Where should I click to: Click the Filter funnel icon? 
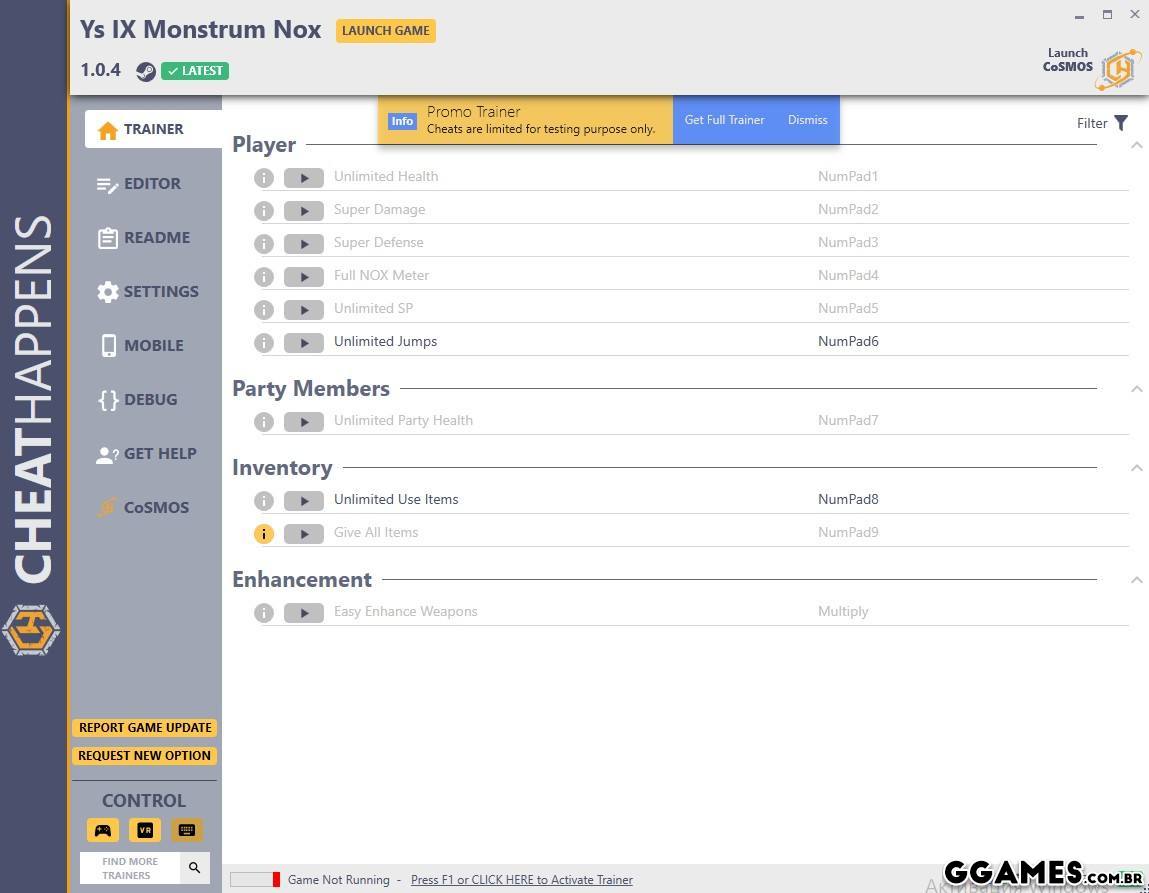[x=1121, y=123]
